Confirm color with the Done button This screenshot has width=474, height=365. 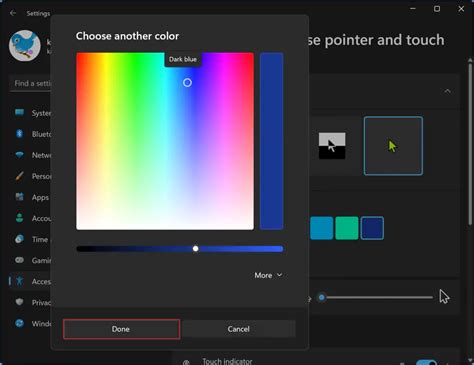pyautogui.click(x=121, y=329)
